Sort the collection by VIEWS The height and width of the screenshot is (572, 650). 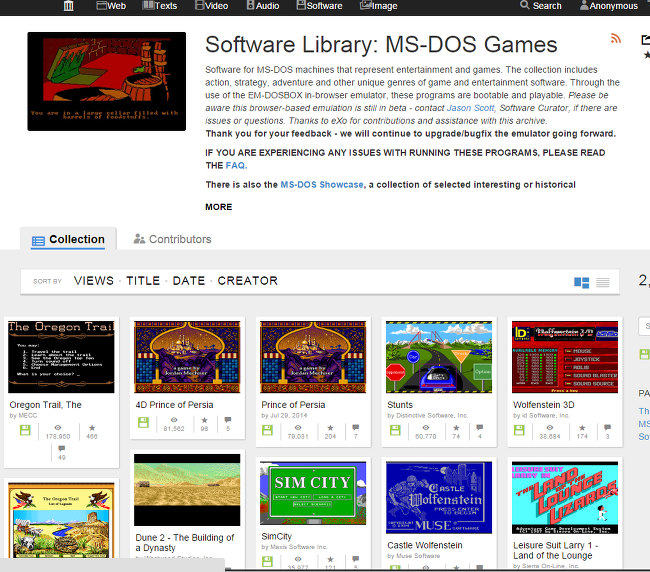tap(94, 281)
